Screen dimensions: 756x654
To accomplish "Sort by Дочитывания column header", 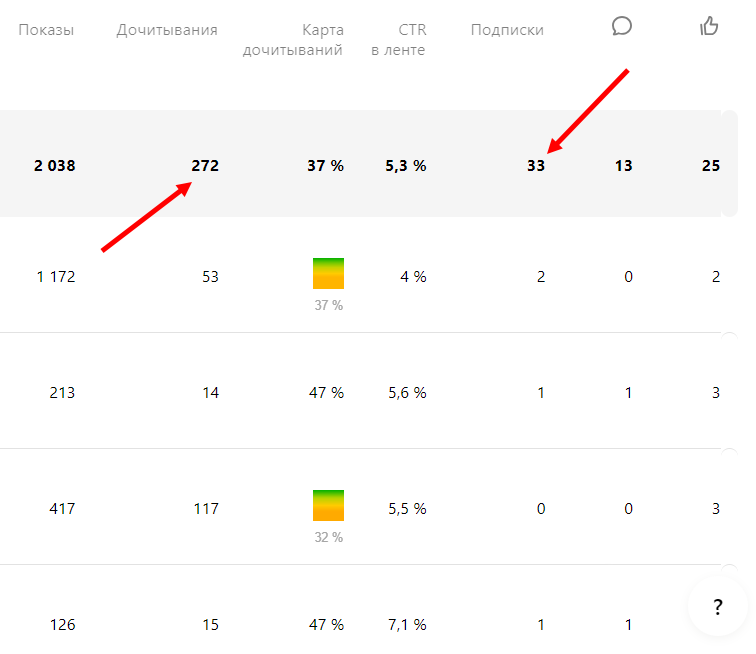I will (167, 30).
